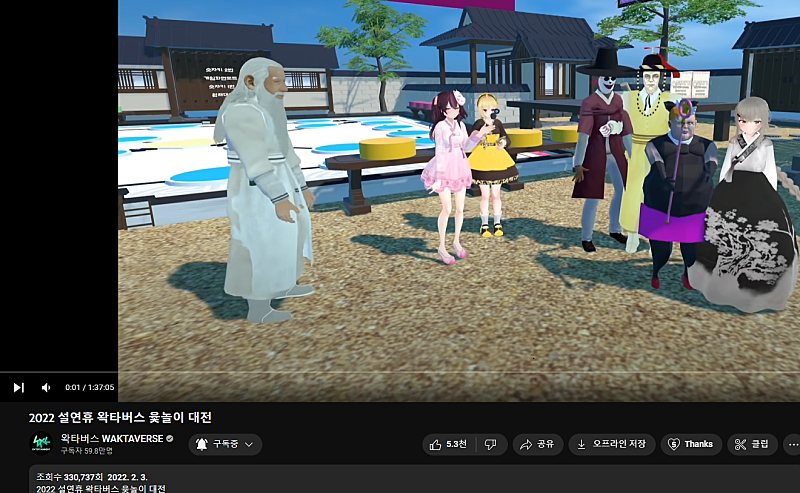
Task: Create a clip with 클립 button
Action: (752, 444)
